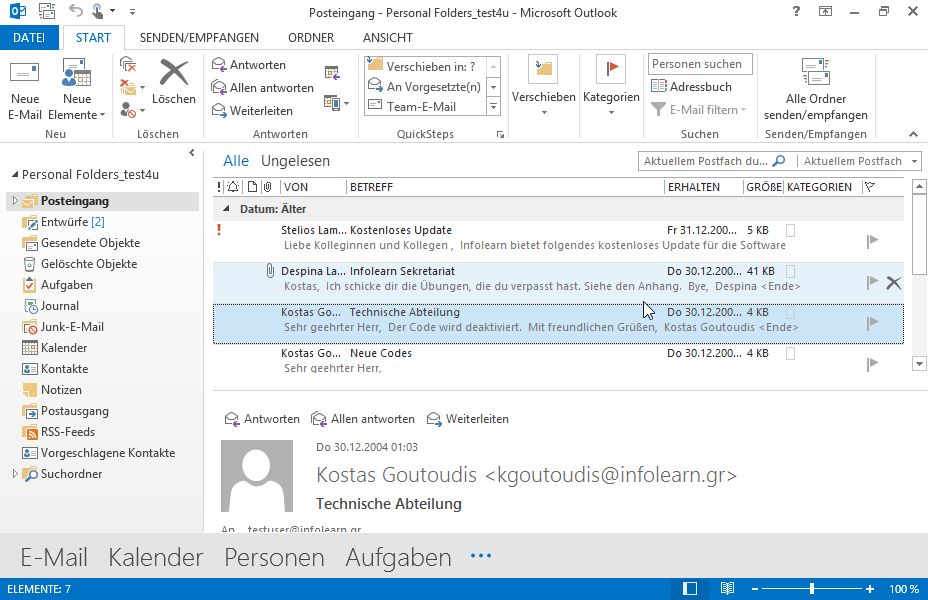Flag the Neue Codes message
This screenshot has height=600, width=928.
point(872,364)
